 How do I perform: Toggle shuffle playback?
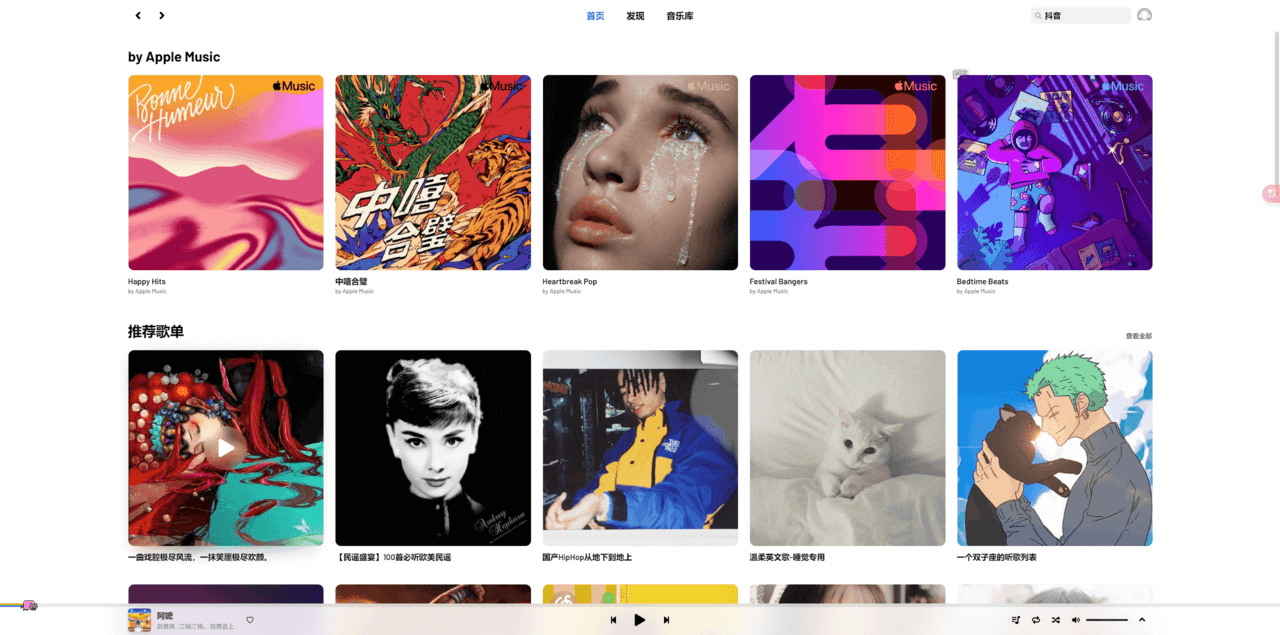1055,620
